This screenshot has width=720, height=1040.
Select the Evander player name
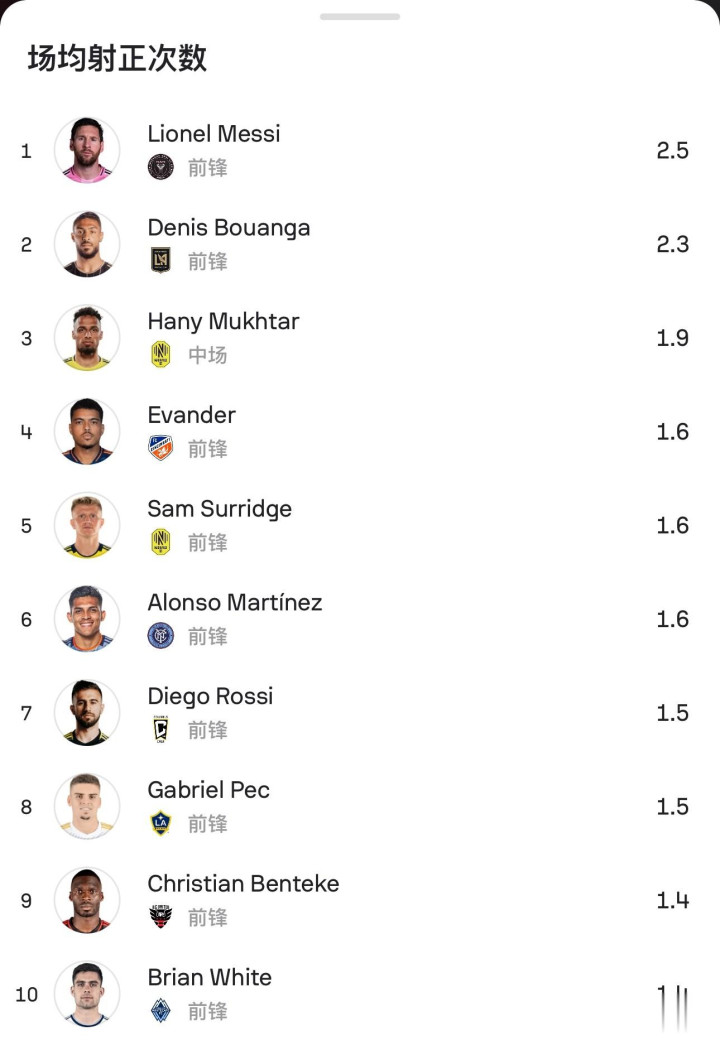191,415
